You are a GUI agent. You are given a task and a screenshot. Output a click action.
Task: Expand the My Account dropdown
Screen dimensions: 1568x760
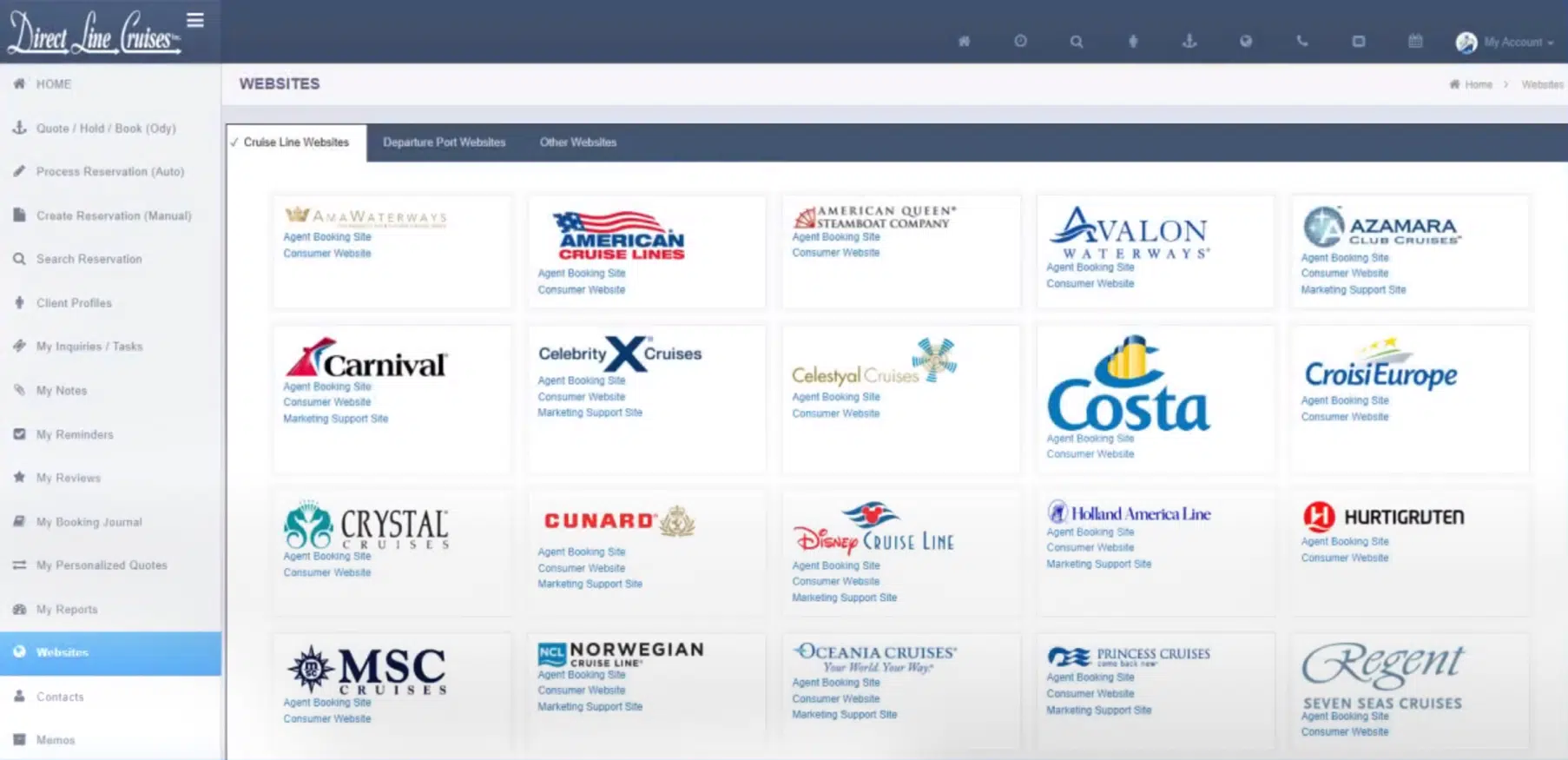tap(1519, 42)
